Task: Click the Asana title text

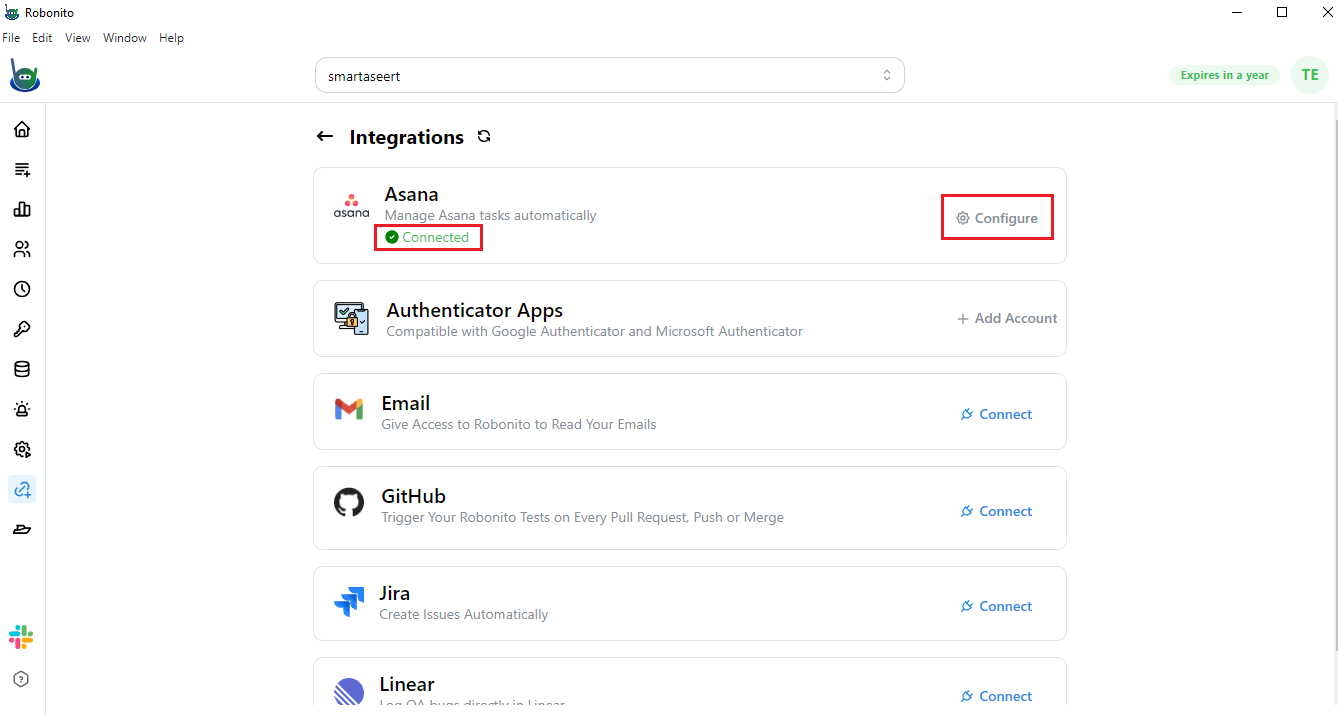Action: click(411, 194)
